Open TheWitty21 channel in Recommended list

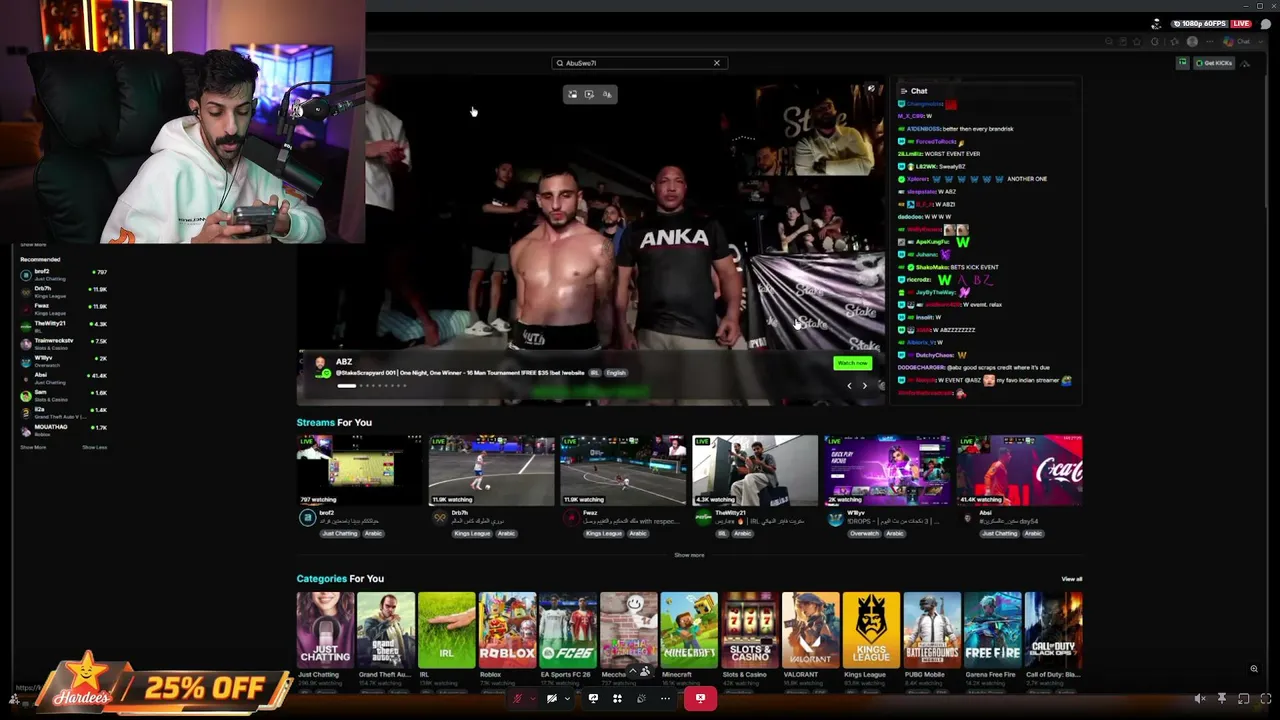click(x=64, y=326)
